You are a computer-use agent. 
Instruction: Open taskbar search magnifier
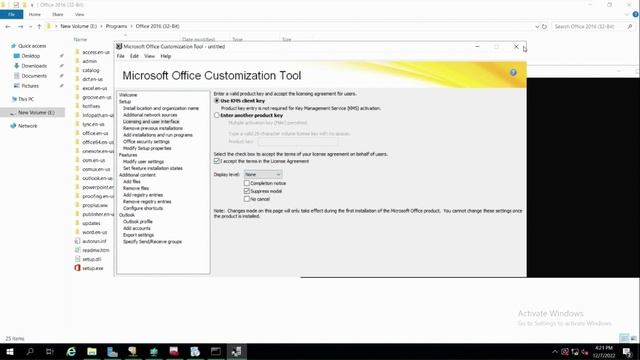(30, 351)
